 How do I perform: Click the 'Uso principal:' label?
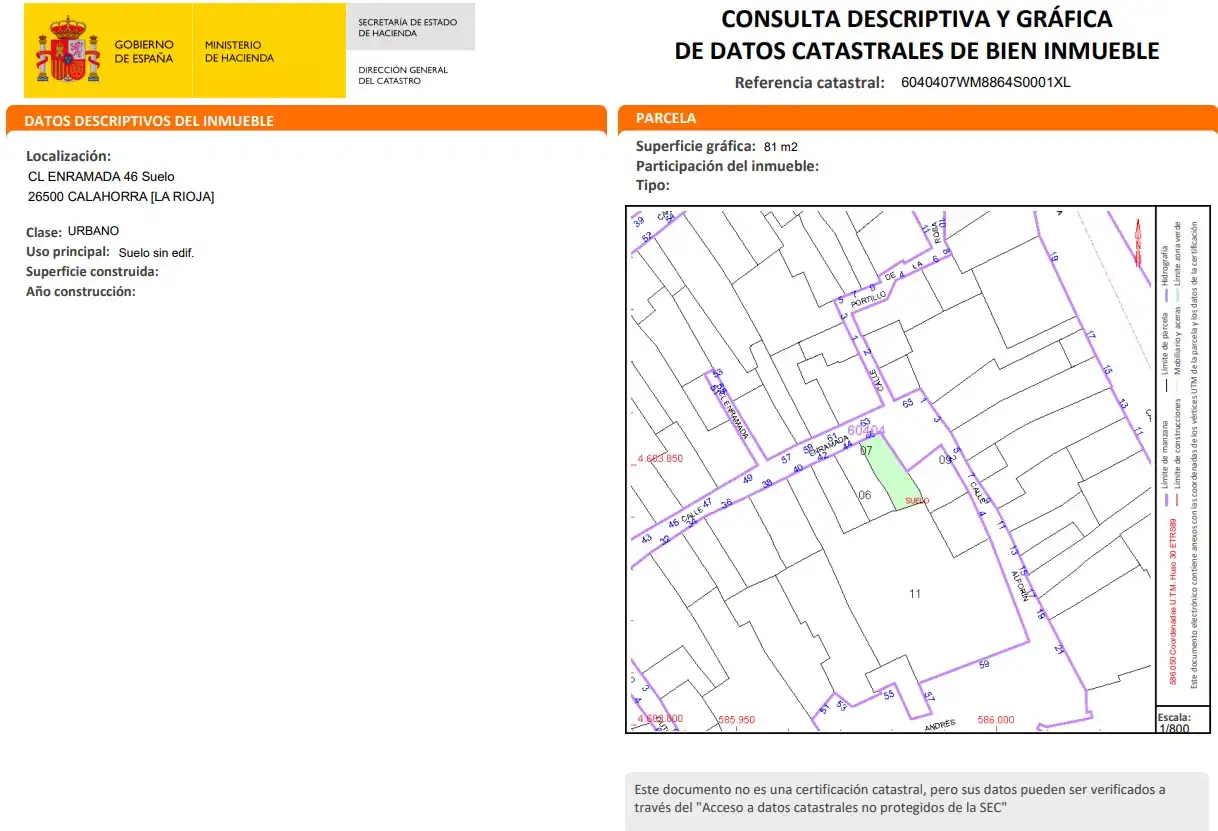(68, 252)
